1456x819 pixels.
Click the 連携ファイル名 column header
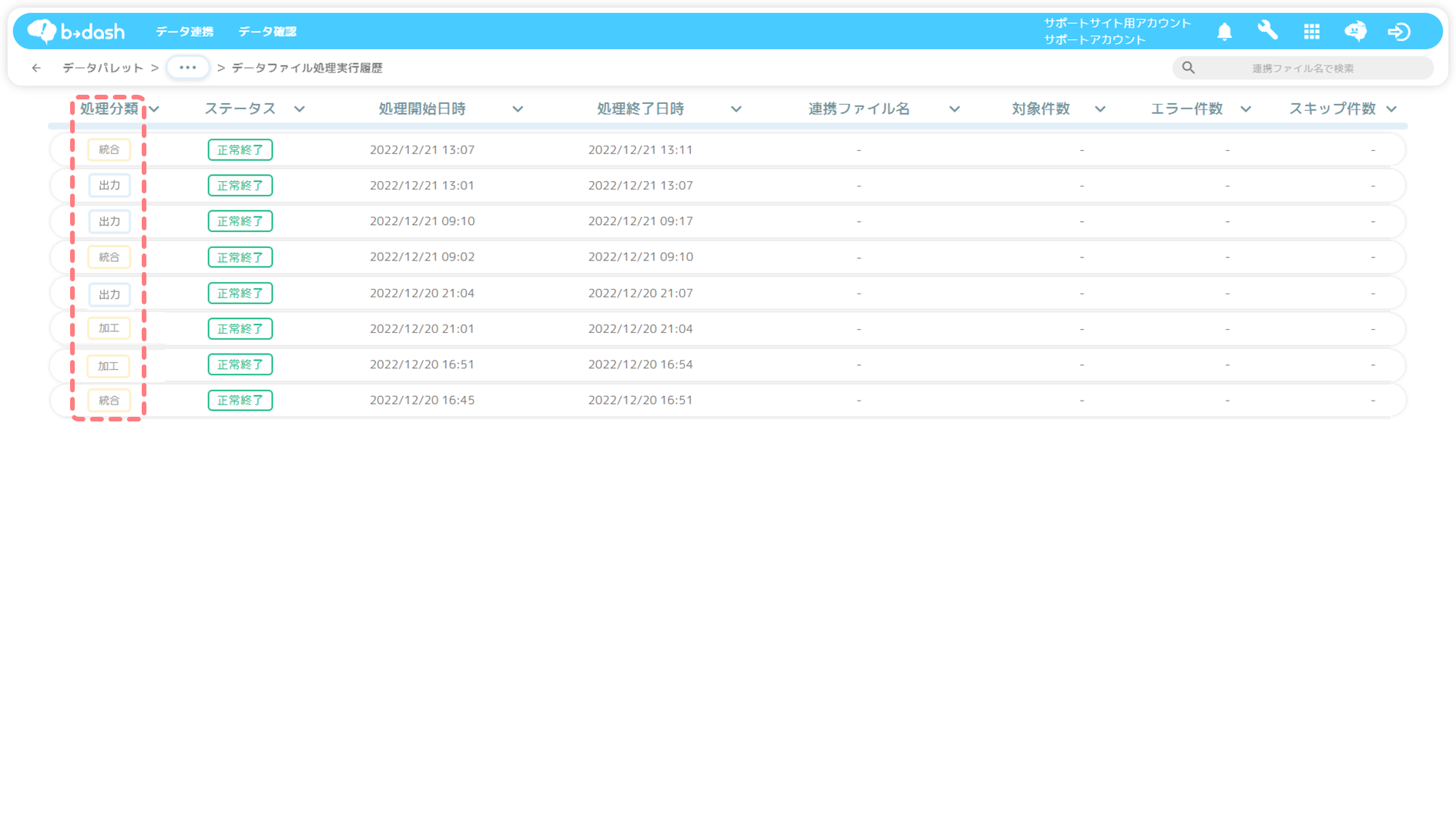859,109
